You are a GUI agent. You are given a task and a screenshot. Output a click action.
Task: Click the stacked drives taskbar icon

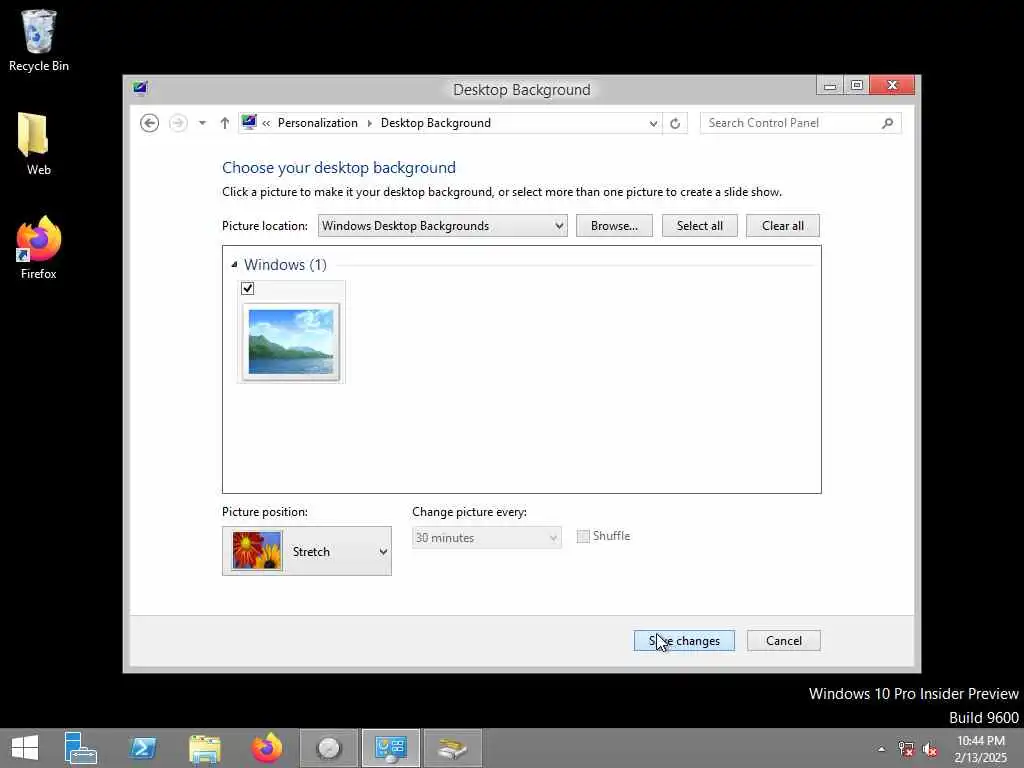point(453,748)
